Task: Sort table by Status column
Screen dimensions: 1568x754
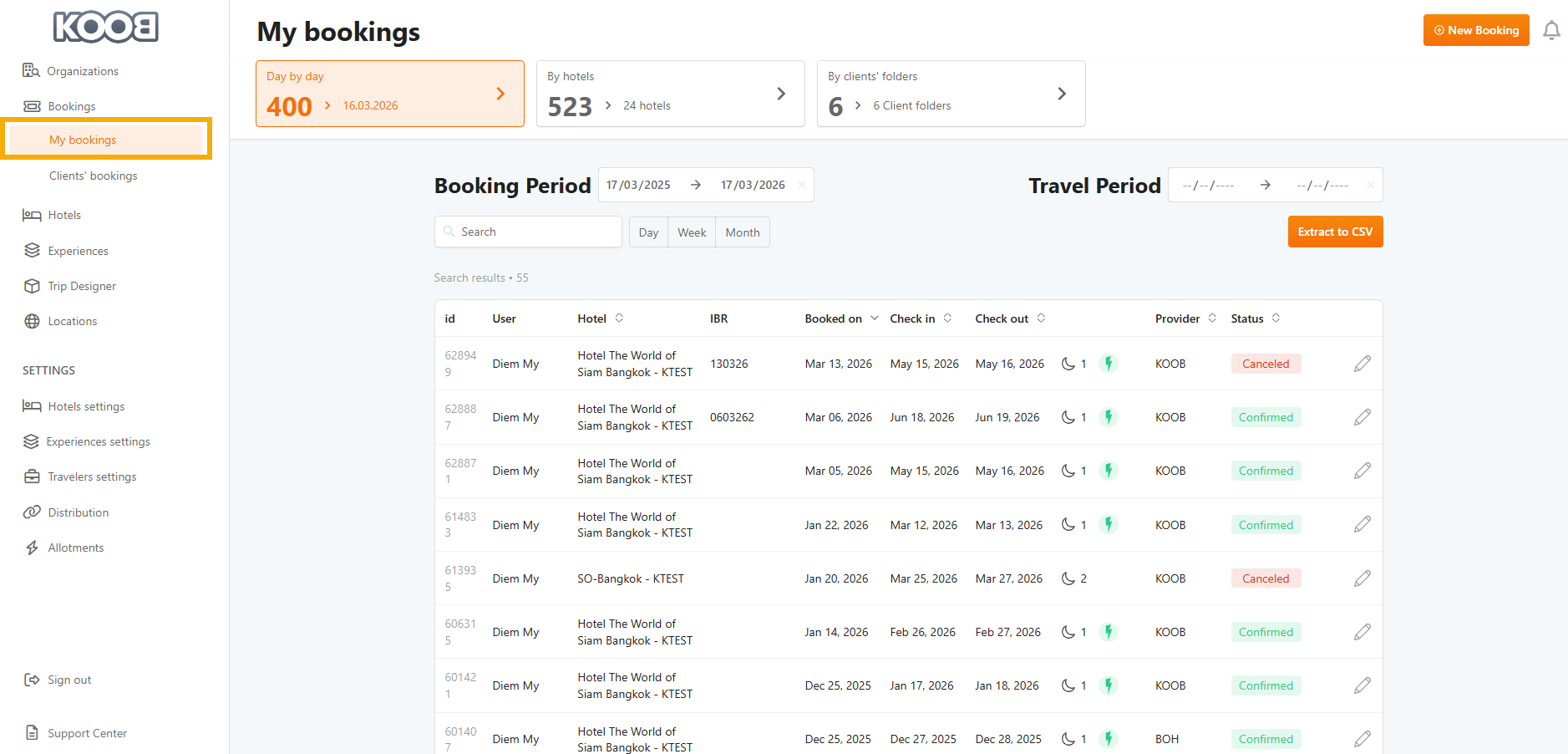Action: [1276, 318]
